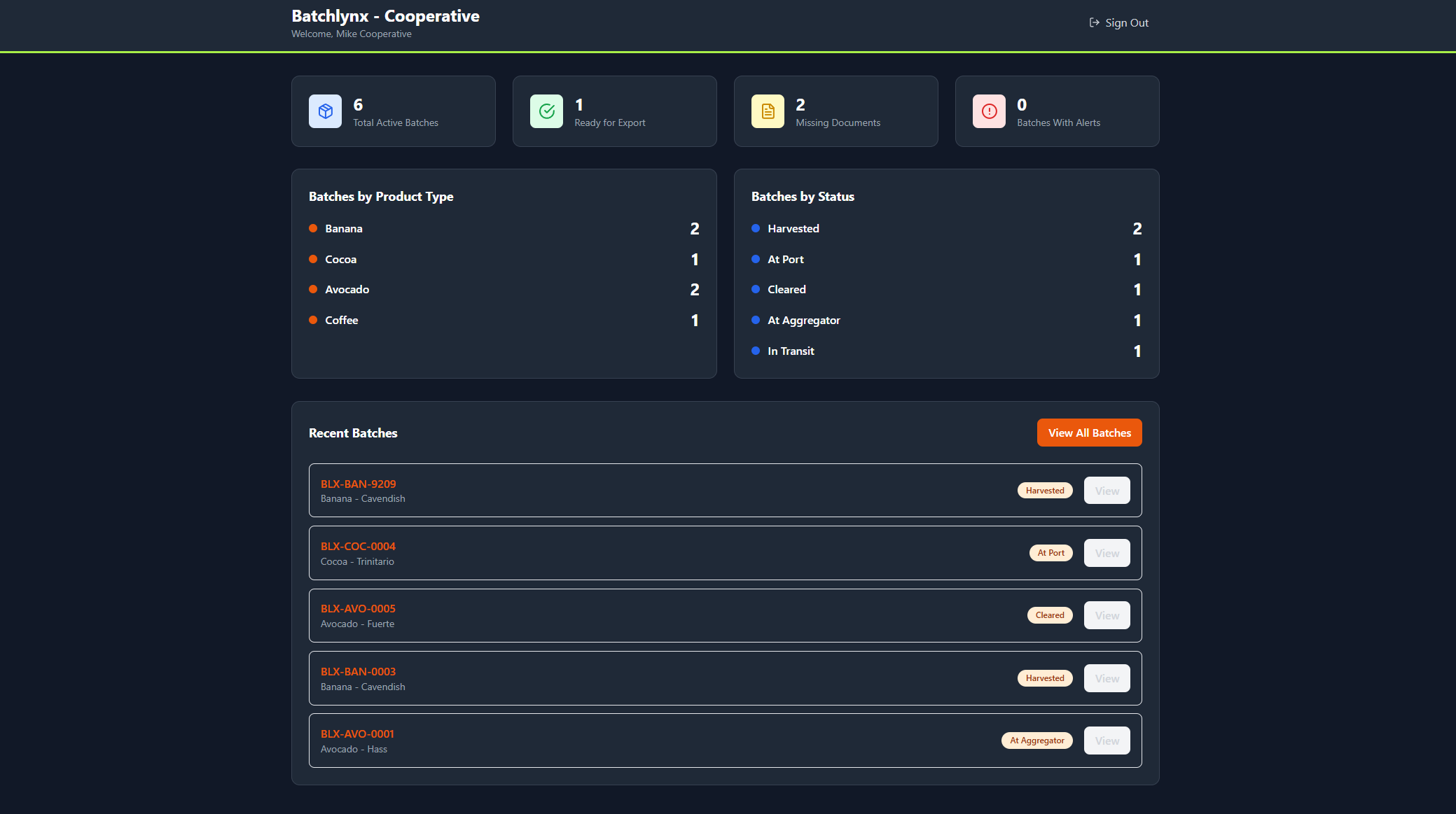Click the blue dot beside In Transit

click(x=756, y=351)
